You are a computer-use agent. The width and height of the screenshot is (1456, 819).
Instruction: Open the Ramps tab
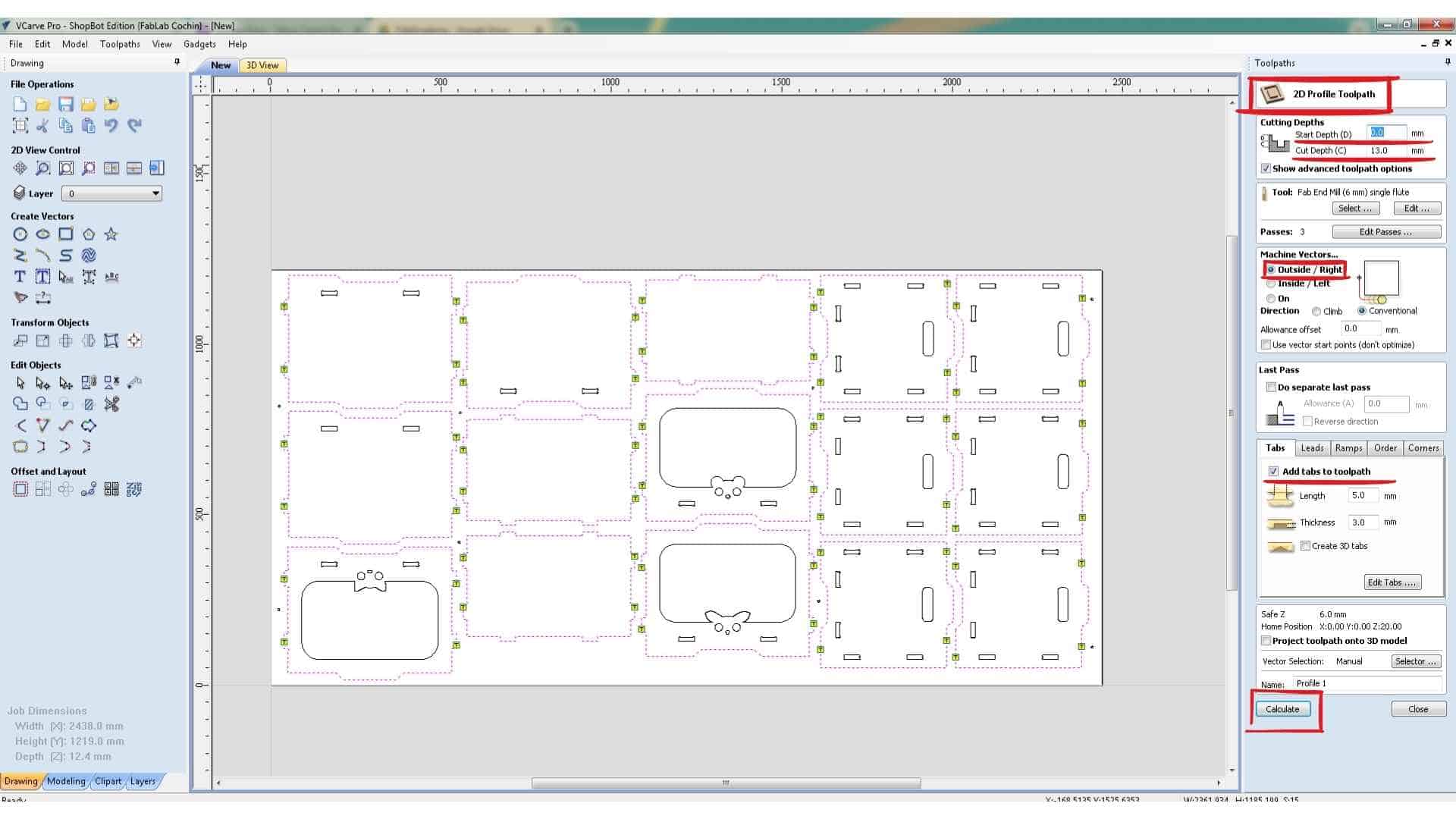[1348, 449]
